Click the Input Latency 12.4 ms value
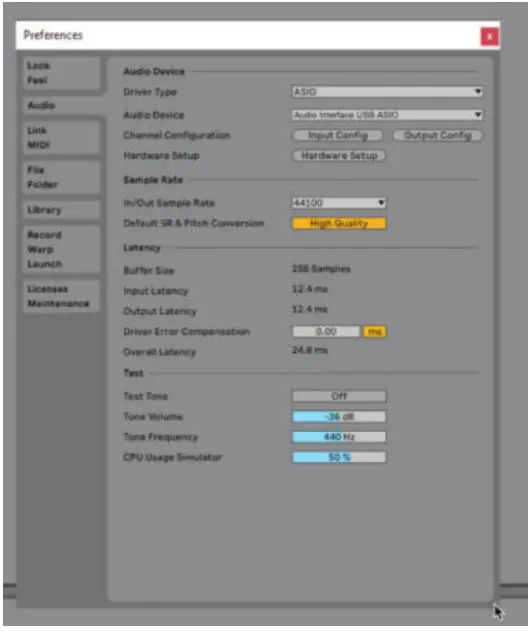 coord(310,289)
